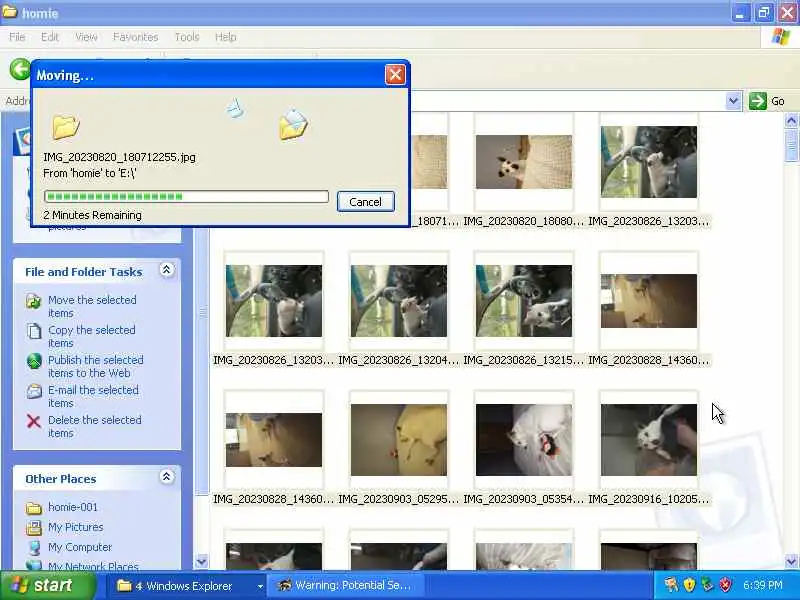Open the Favorites menu
The width and height of the screenshot is (800, 600).
[x=135, y=37]
